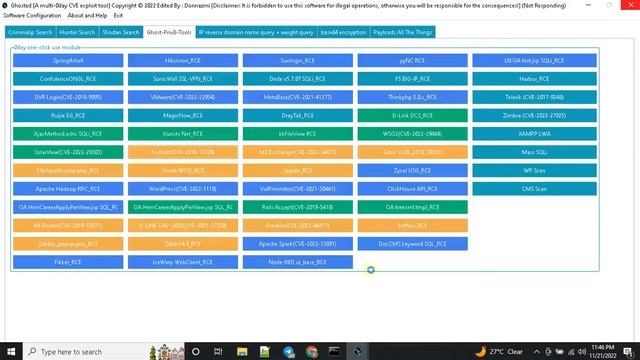Click the IceWarp WebClient_RCE button
This screenshot has width=640, height=360.
183,262
